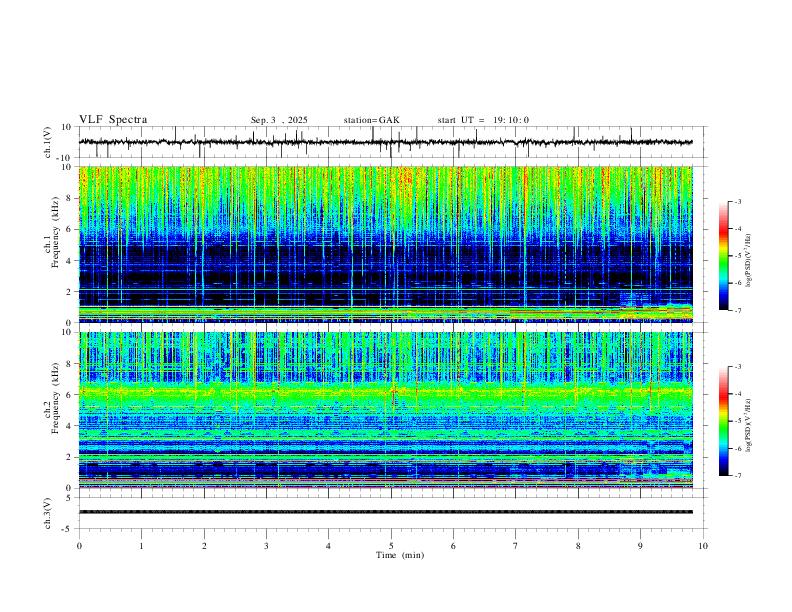Viewport: 792px width, 612px height.
Task: Click the log(PSD) label beside ch.1 colorbar
Action: pyautogui.click(x=749, y=261)
